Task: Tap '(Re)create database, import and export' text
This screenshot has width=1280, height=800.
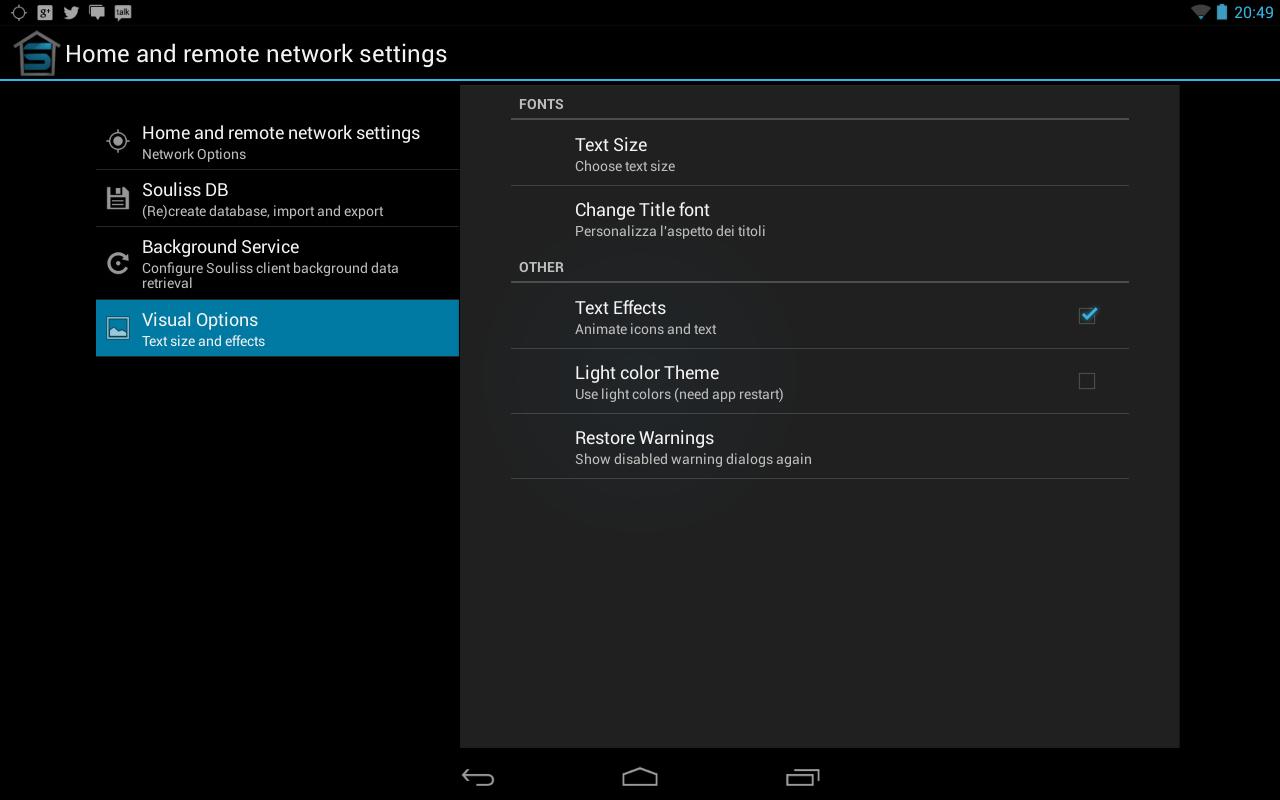Action: [x=263, y=211]
